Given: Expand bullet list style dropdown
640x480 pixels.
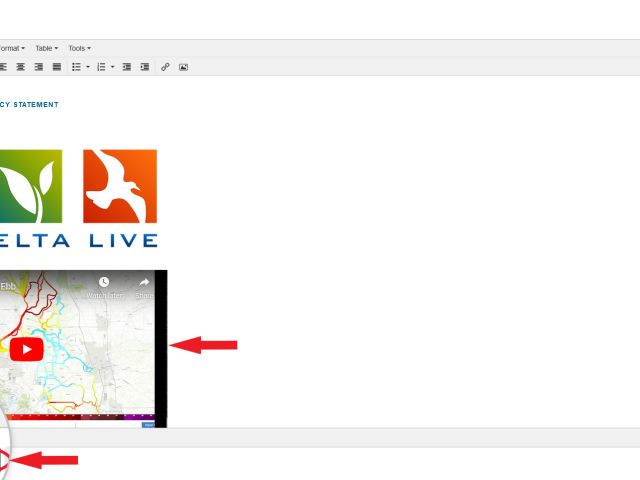Looking at the screenshot, I should pyautogui.click(x=88, y=67).
